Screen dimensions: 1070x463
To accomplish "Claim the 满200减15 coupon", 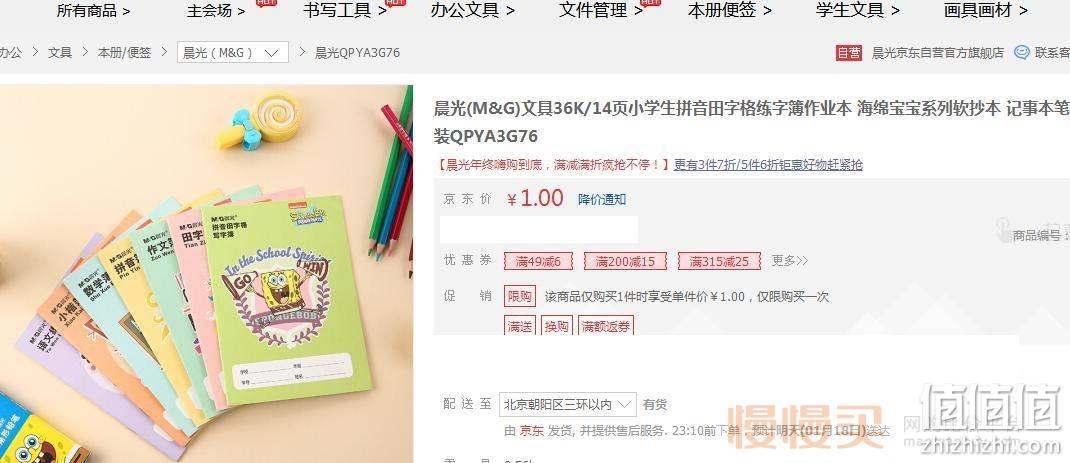I will click(625, 261).
